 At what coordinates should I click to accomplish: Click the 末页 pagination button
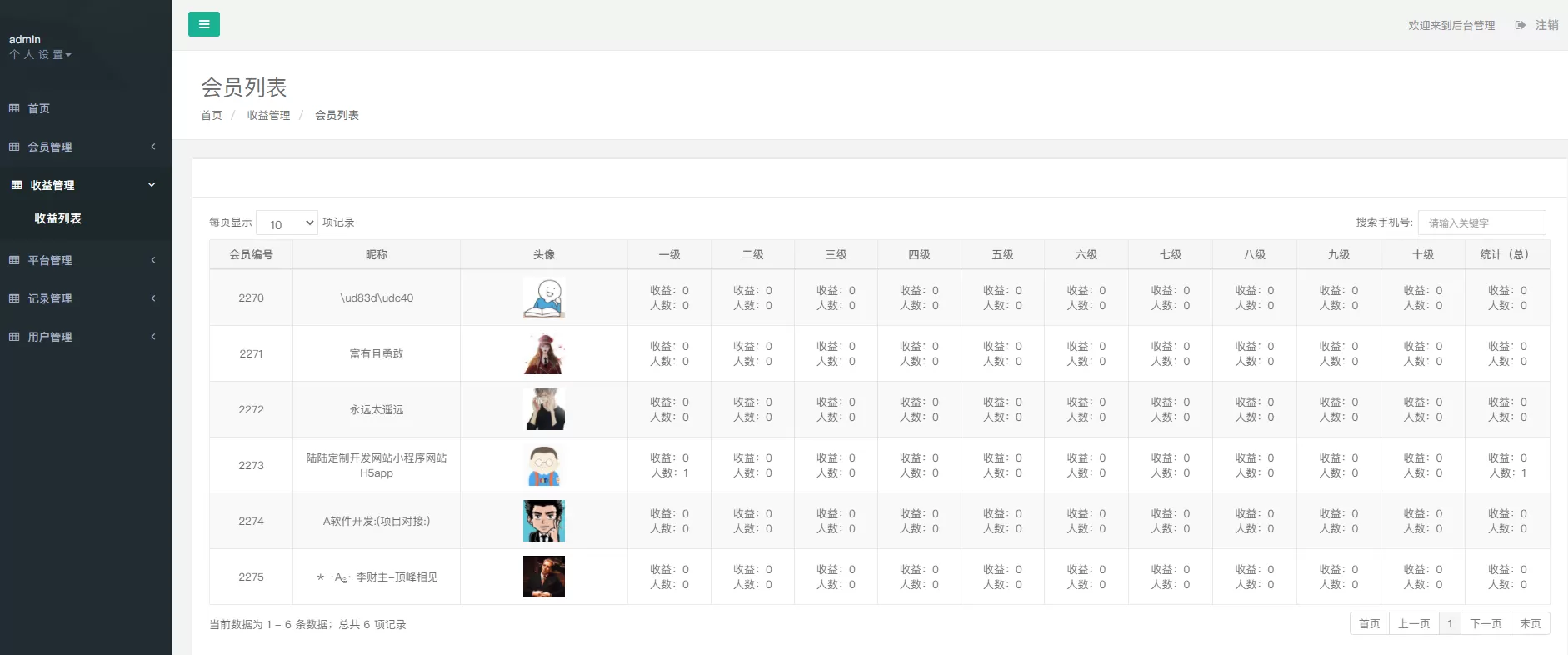(x=1530, y=624)
